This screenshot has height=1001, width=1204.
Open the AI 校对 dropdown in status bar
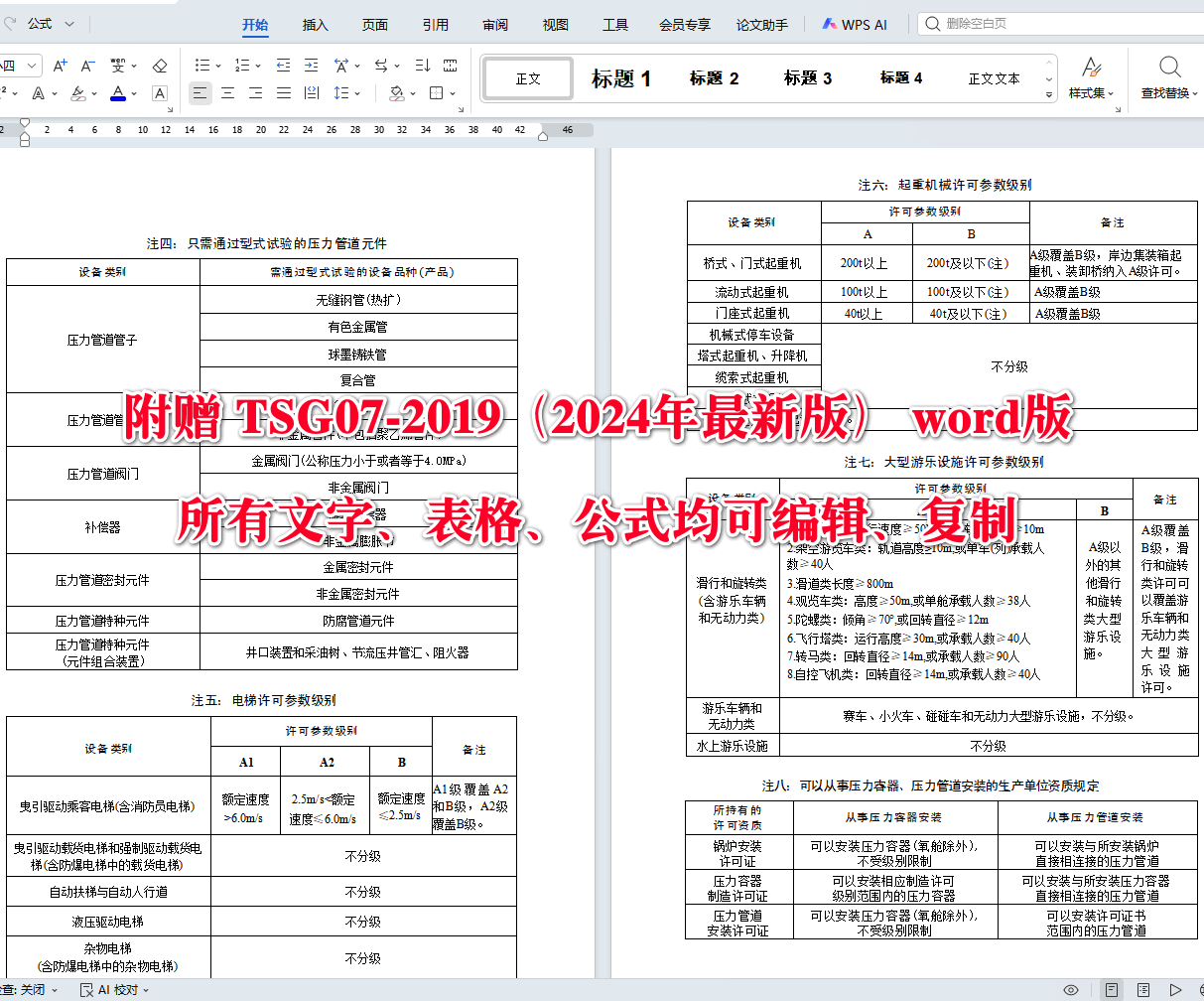point(115,990)
